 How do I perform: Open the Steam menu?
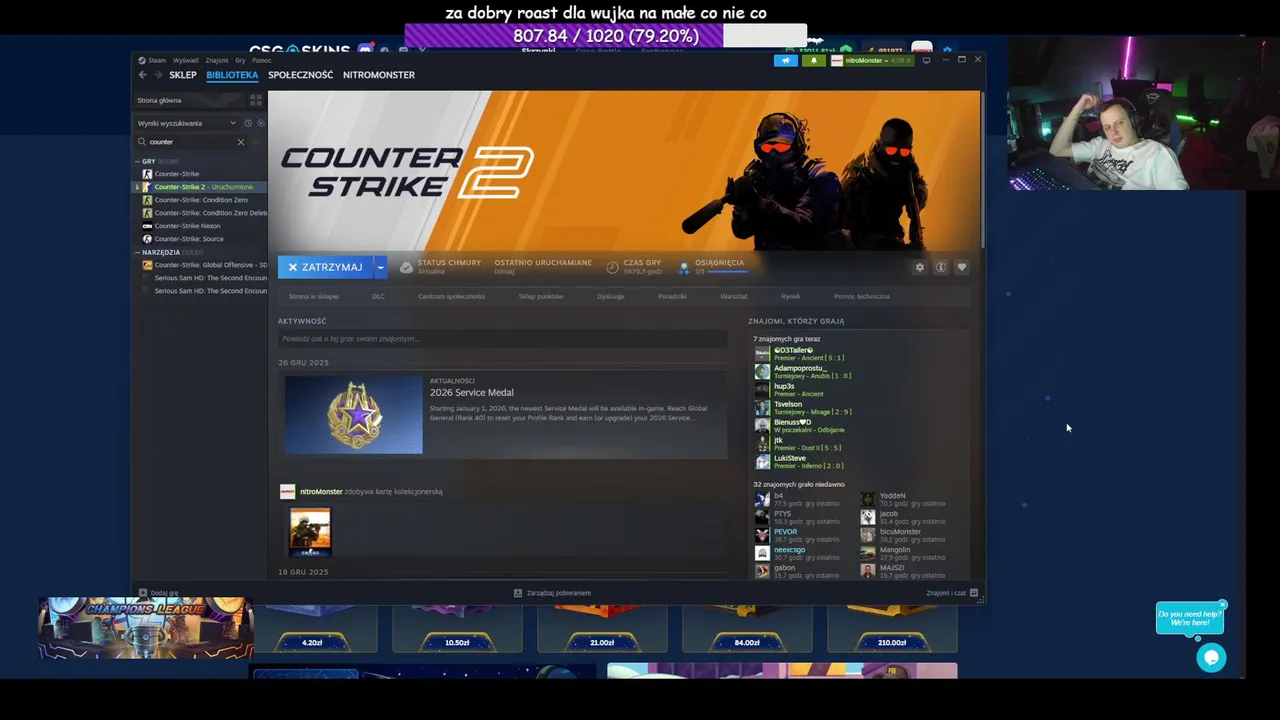[157, 60]
